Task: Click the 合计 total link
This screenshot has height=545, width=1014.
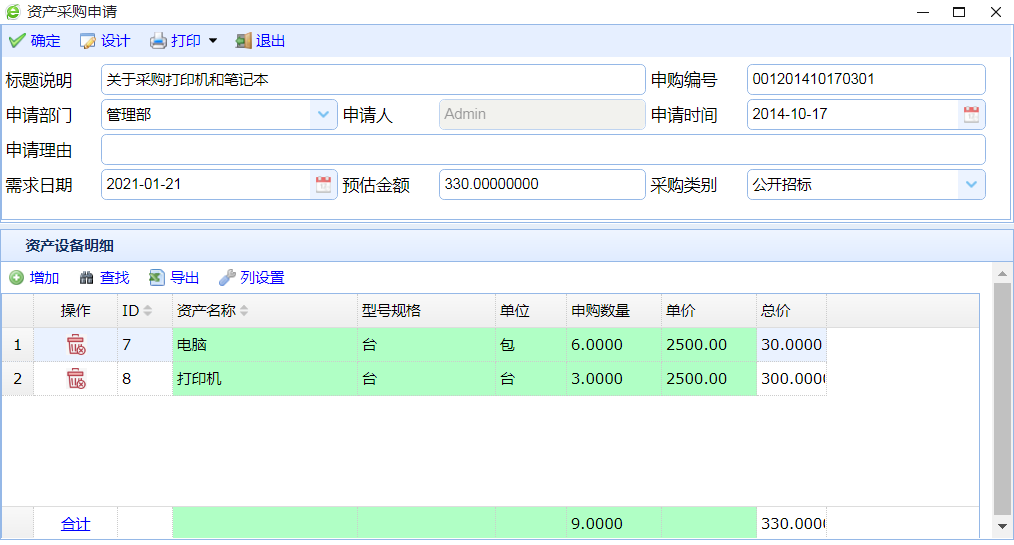Action: coord(75,524)
